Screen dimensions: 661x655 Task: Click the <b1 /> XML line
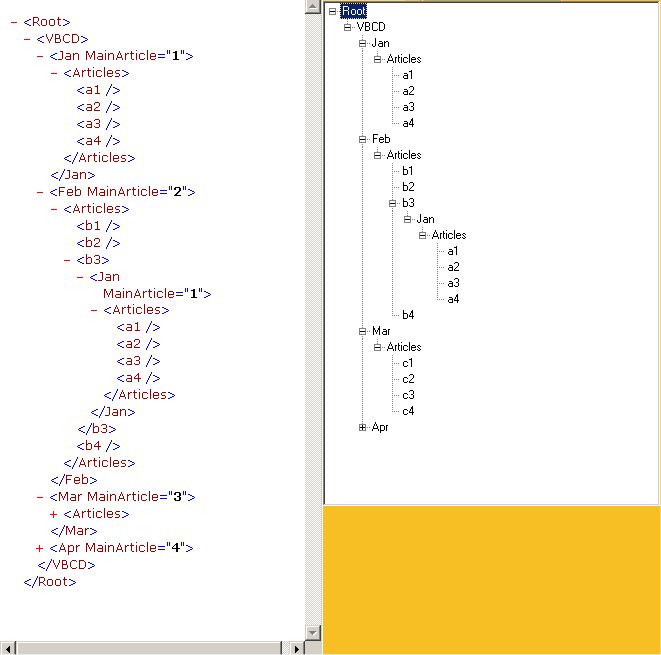pos(98,226)
